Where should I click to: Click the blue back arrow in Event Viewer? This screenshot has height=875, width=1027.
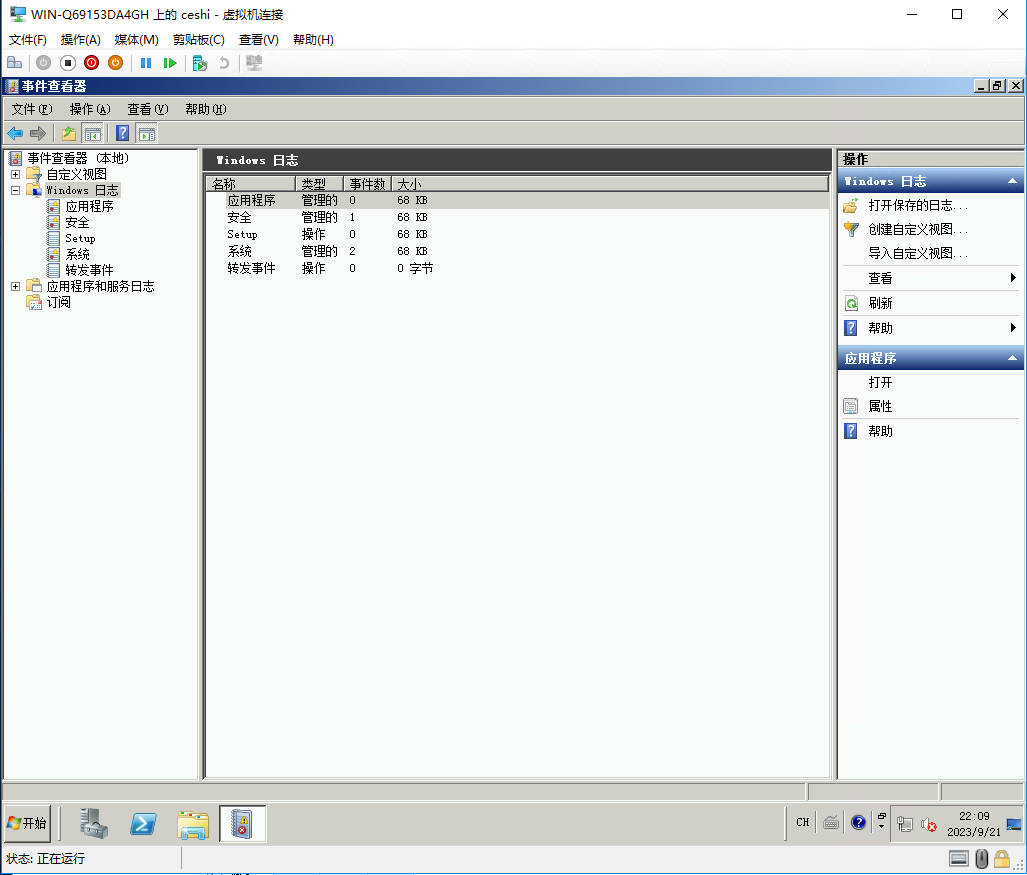pyautogui.click(x=15, y=133)
